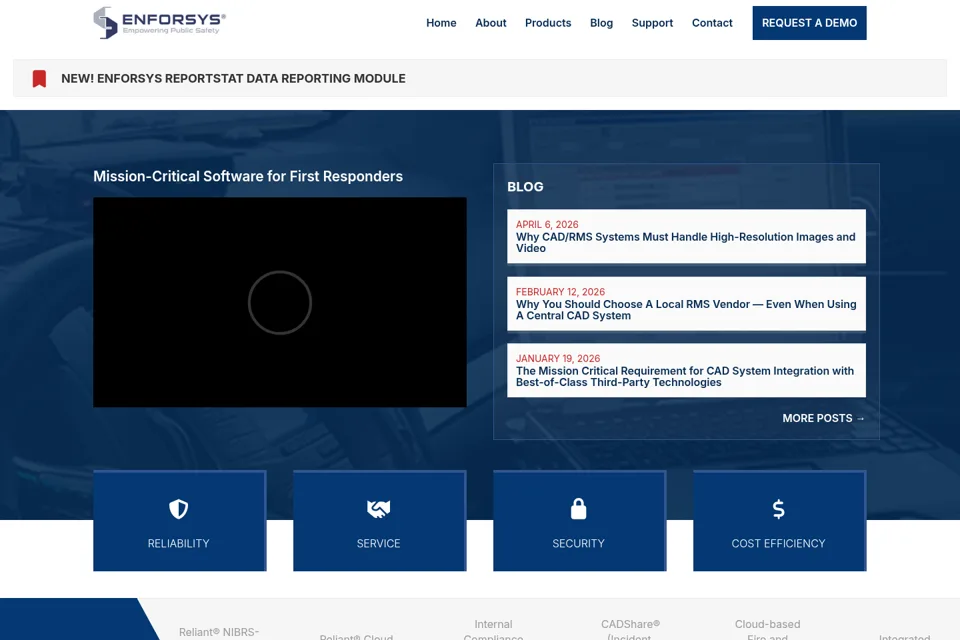Select the Service label text
This screenshot has height=640, width=960.
click(x=378, y=543)
